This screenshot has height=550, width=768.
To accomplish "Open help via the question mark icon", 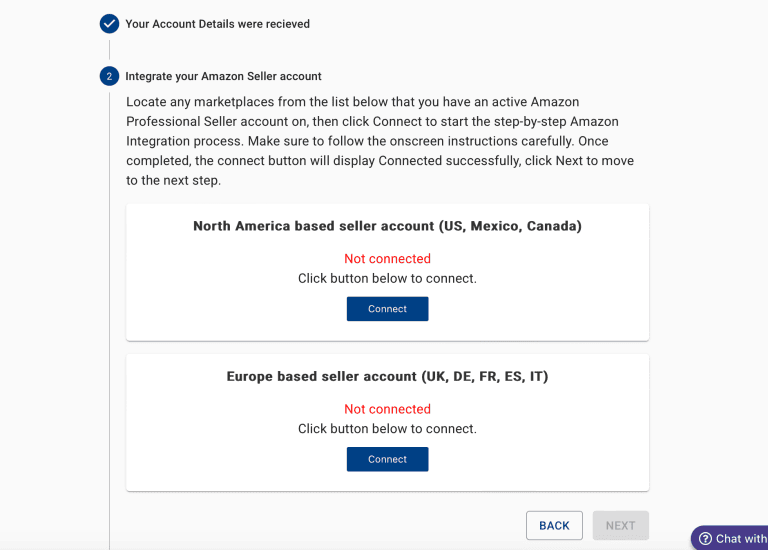I will 705,539.
